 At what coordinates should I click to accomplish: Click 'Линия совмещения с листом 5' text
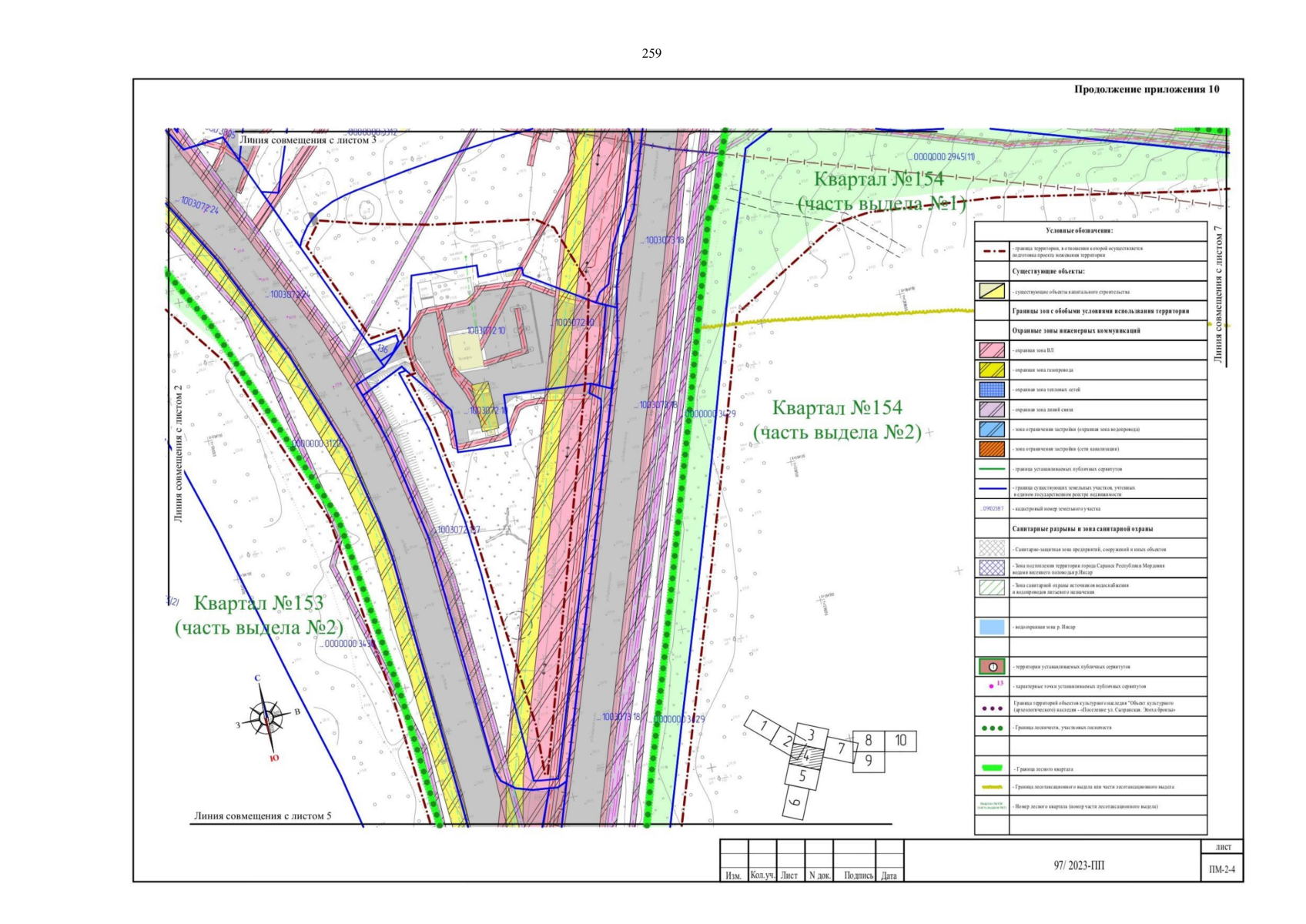click(x=263, y=815)
